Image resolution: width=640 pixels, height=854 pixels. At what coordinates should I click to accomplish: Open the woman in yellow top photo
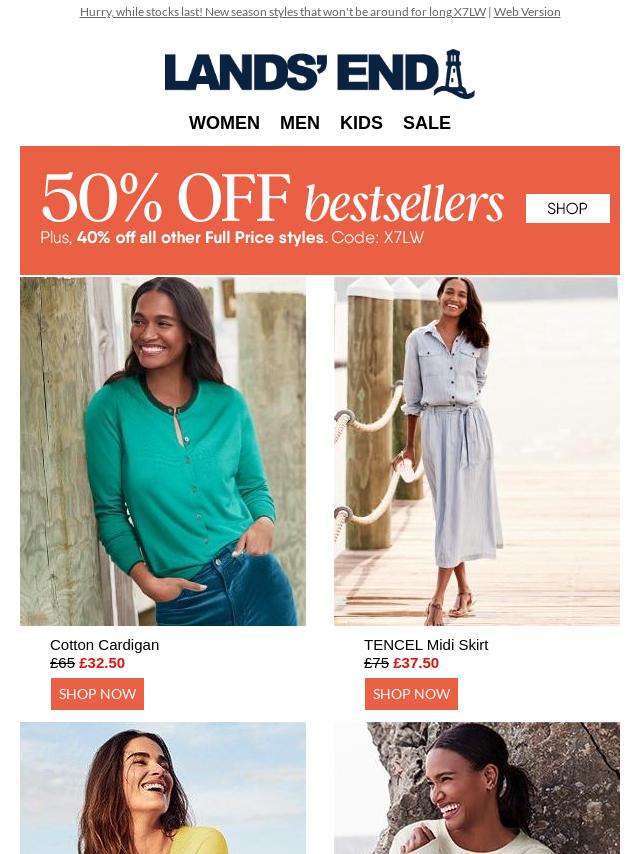point(163,788)
